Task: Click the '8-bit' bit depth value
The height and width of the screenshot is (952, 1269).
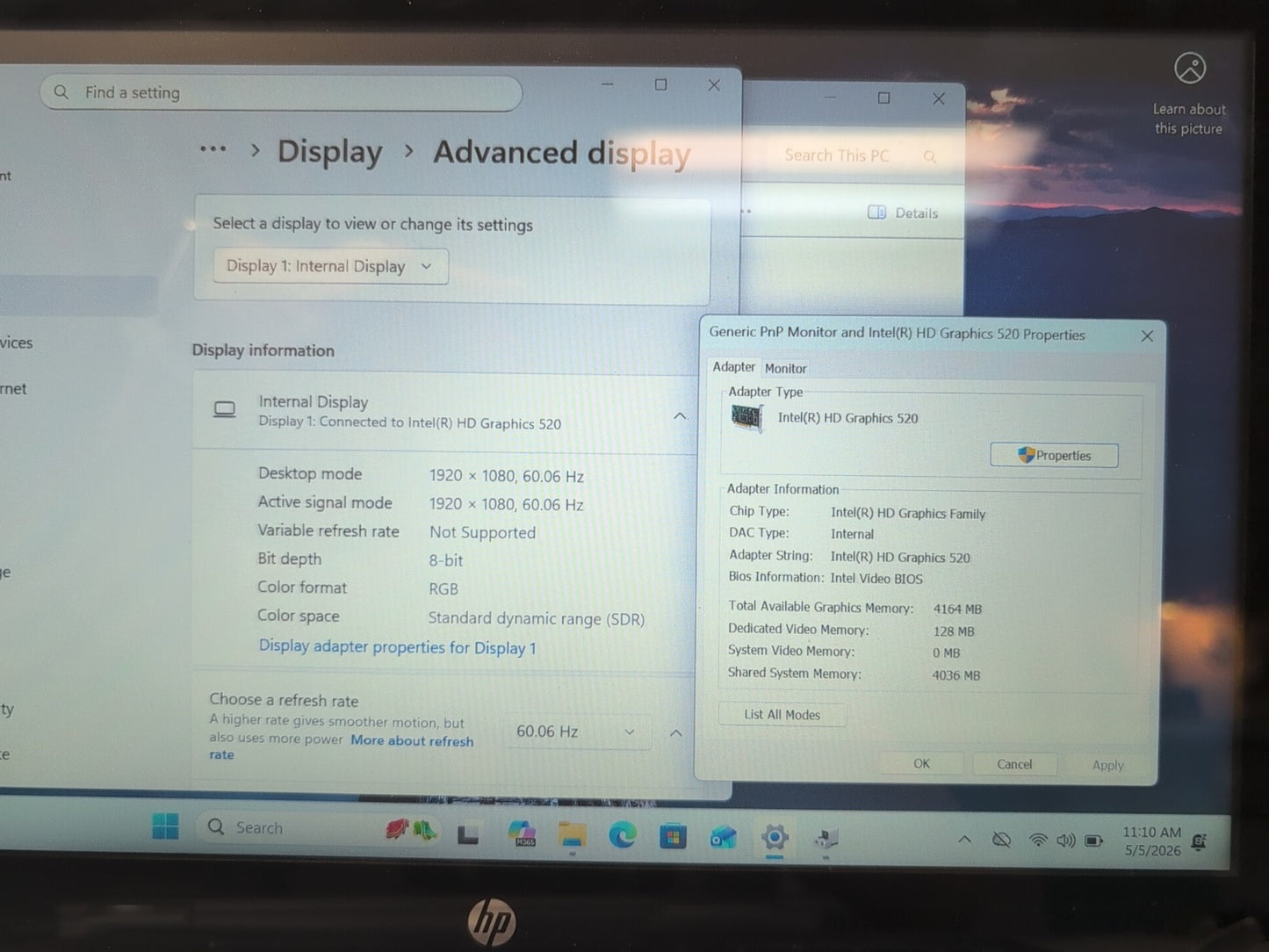Action: tap(446, 560)
